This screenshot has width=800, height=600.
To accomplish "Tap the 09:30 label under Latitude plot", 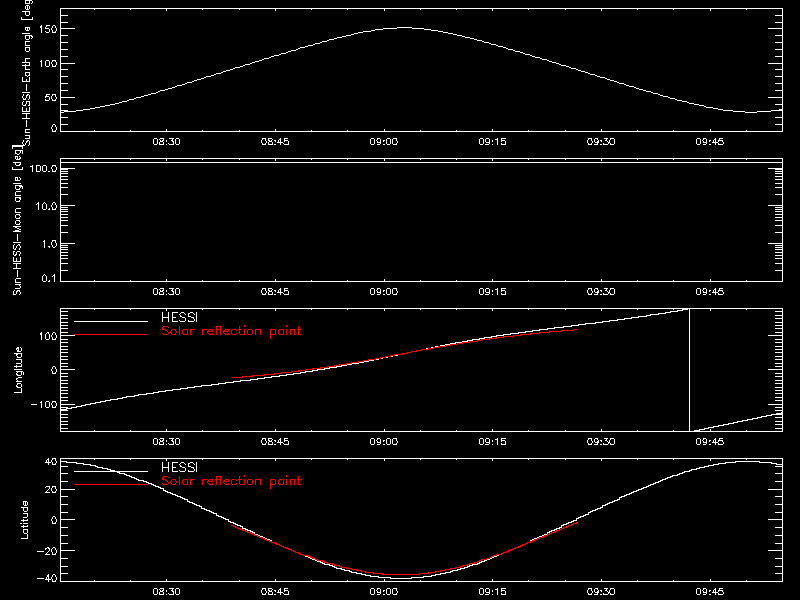I will [601, 591].
